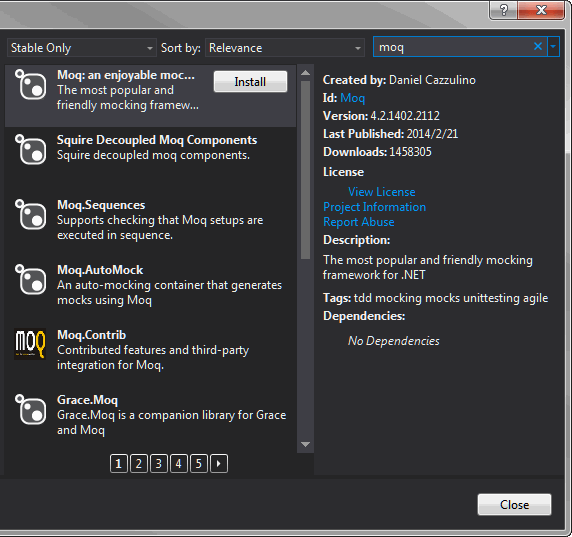Click the results list scroll up arrow
Viewport: 572px width, 537px height.
[305, 73]
